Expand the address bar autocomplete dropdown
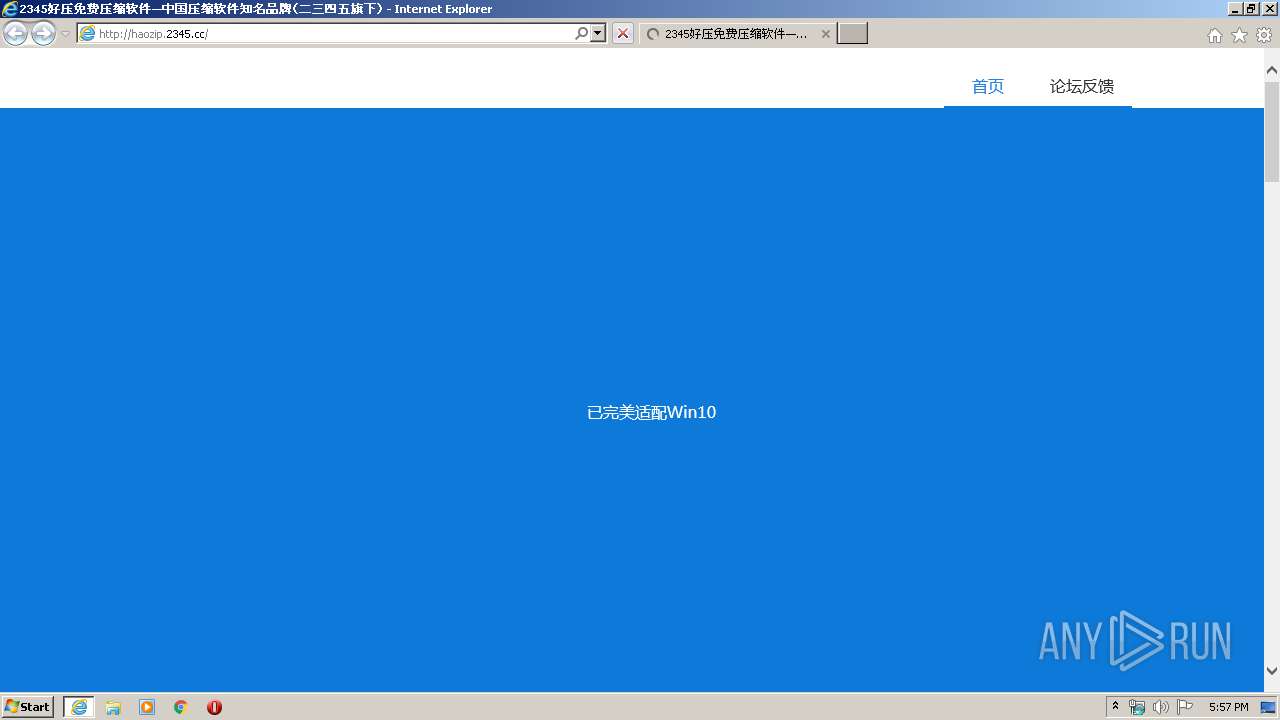This screenshot has width=1280, height=720. [x=598, y=33]
